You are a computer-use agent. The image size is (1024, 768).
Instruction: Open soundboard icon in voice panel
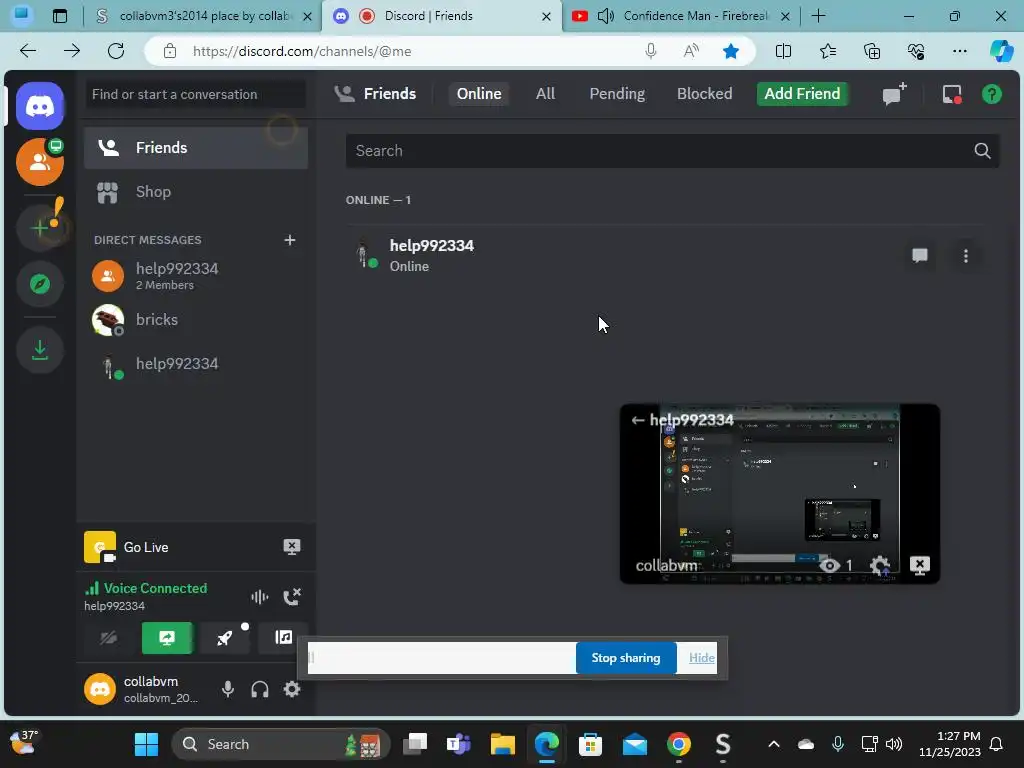(x=283, y=638)
